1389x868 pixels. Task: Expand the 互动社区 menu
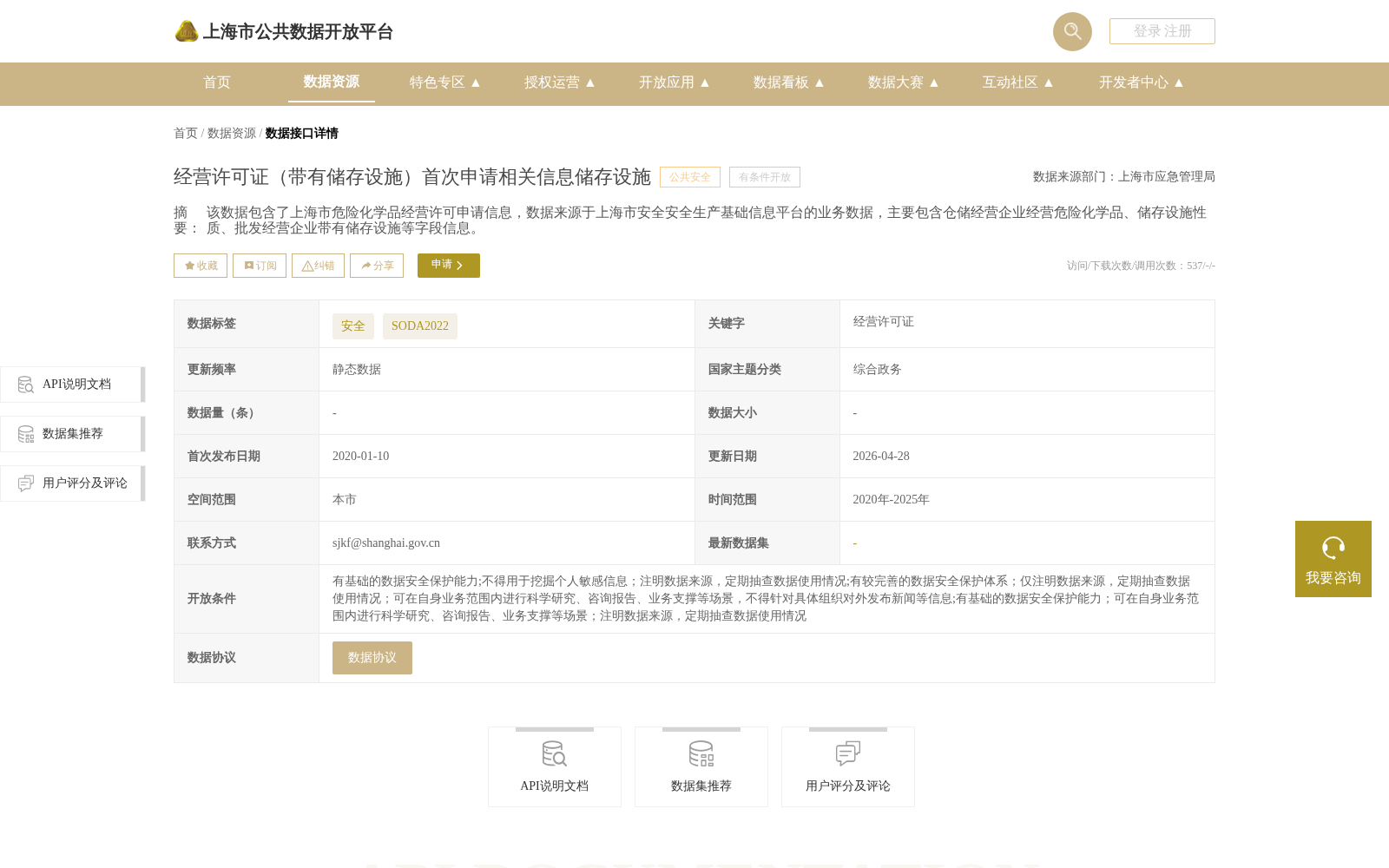click(1018, 82)
